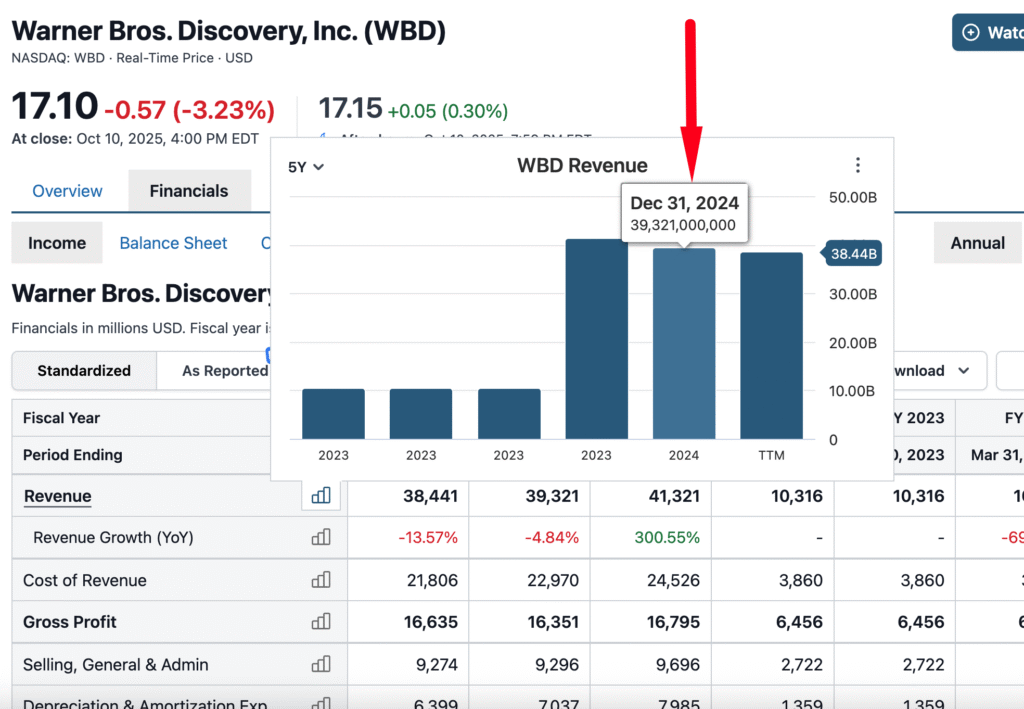Select the Financials tab
The width and height of the screenshot is (1024, 709).
[x=189, y=191]
